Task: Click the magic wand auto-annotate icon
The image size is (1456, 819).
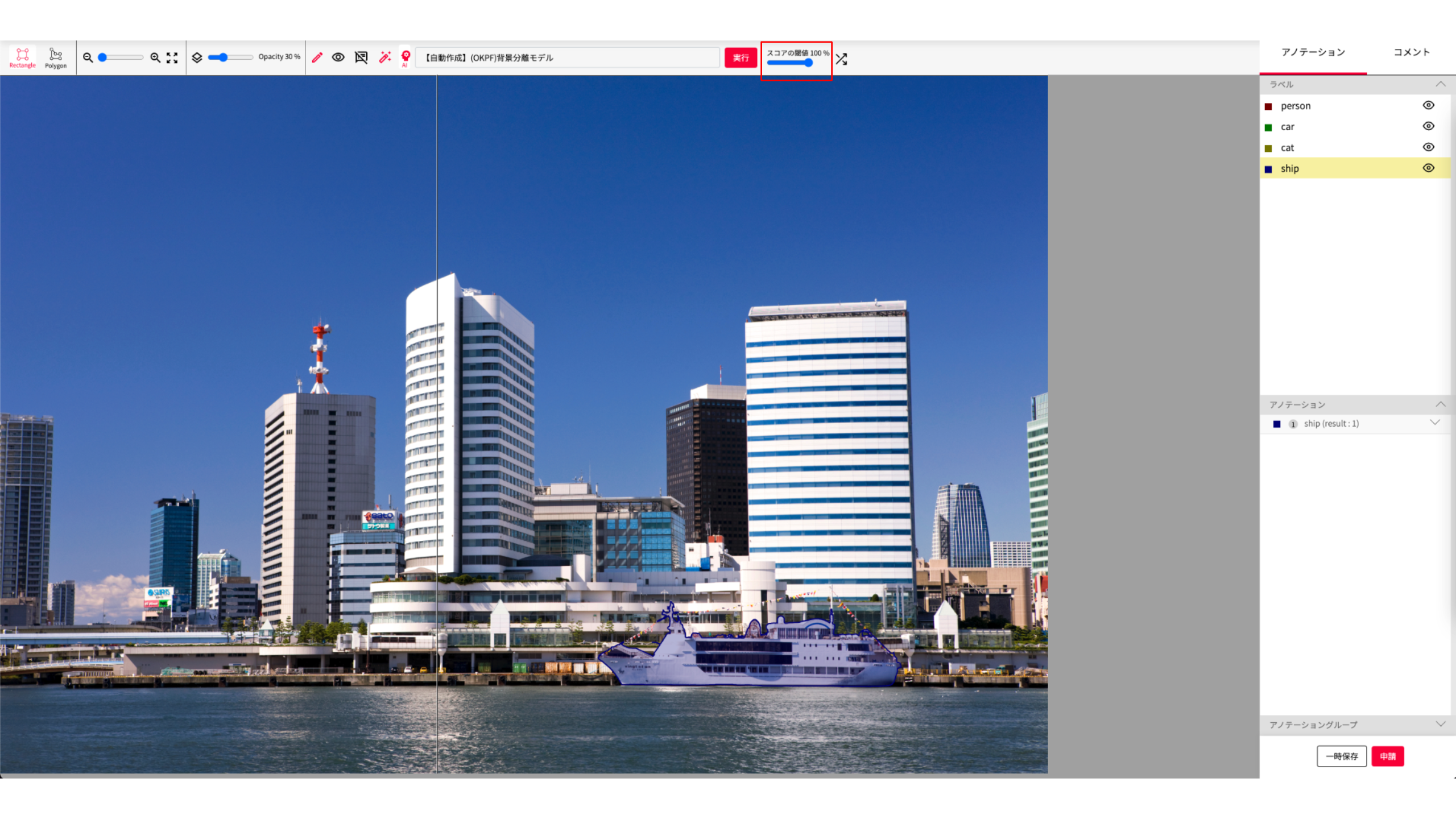Action: 385,57
